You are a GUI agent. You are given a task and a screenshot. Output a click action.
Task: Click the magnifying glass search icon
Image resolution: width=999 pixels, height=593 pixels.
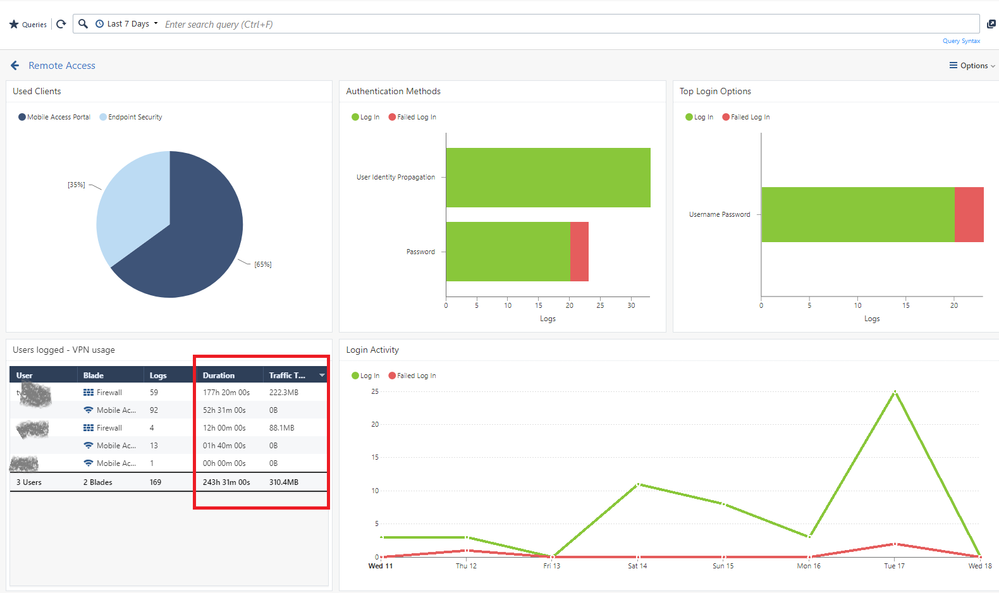pyautogui.click(x=83, y=24)
